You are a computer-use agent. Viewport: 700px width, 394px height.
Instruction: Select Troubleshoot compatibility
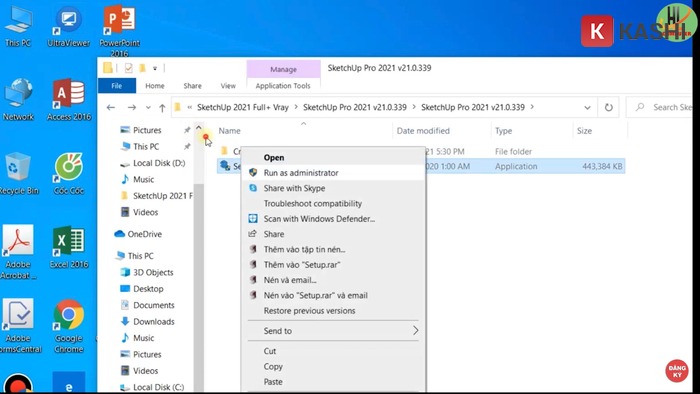tap(333, 203)
